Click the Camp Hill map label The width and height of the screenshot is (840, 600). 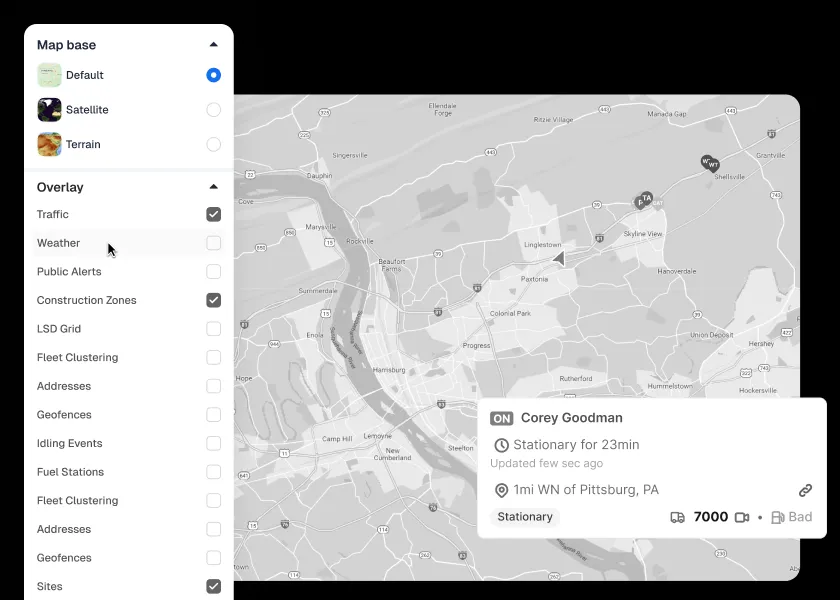tap(338, 439)
